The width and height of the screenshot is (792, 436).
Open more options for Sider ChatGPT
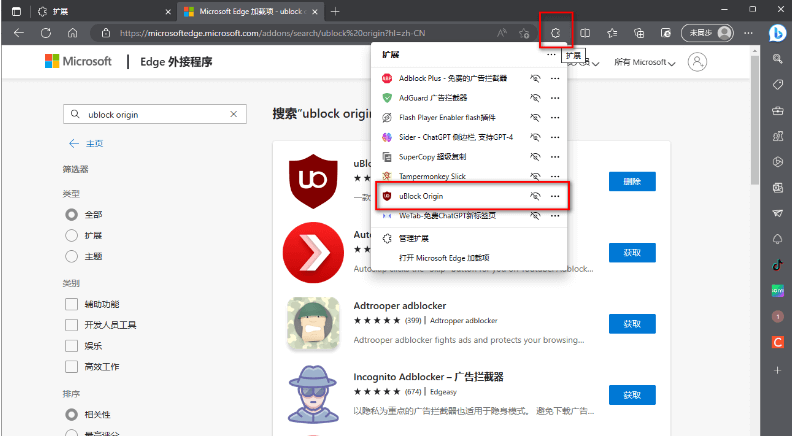pos(555,137)
